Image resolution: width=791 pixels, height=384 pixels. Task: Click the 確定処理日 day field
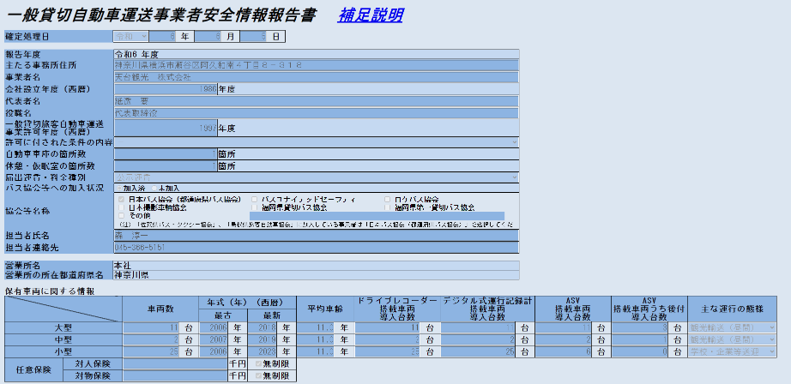[253, 36]
